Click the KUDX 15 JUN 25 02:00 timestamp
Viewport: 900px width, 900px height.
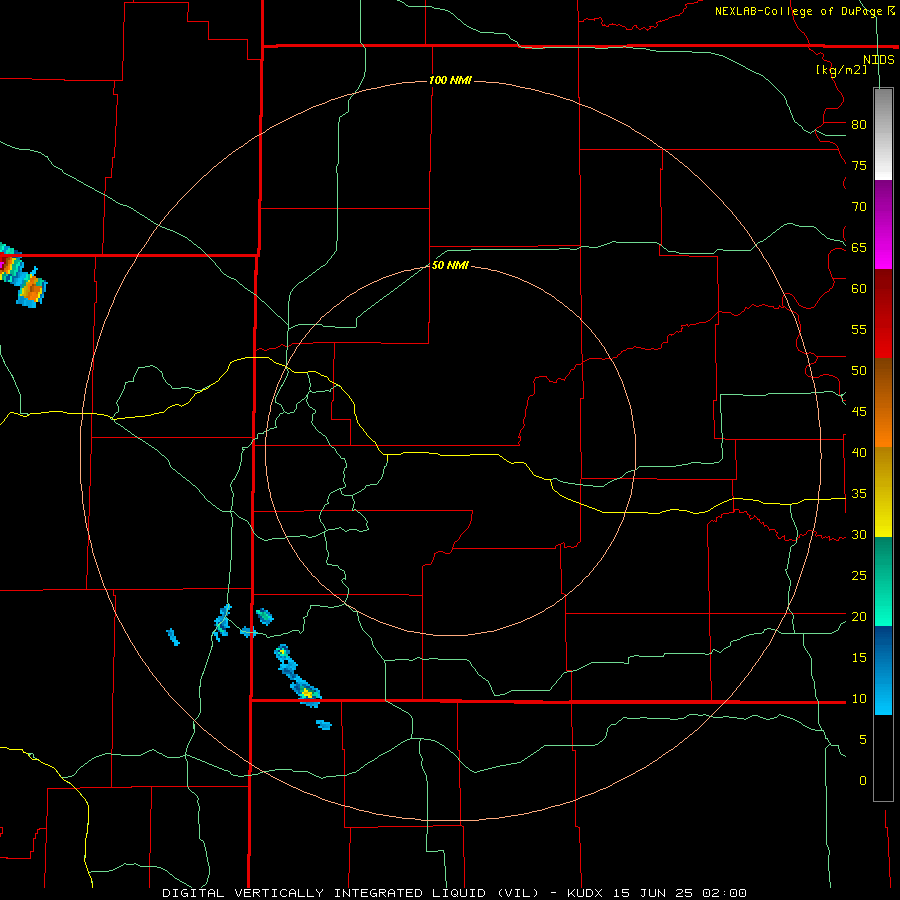tap(657, 893)
